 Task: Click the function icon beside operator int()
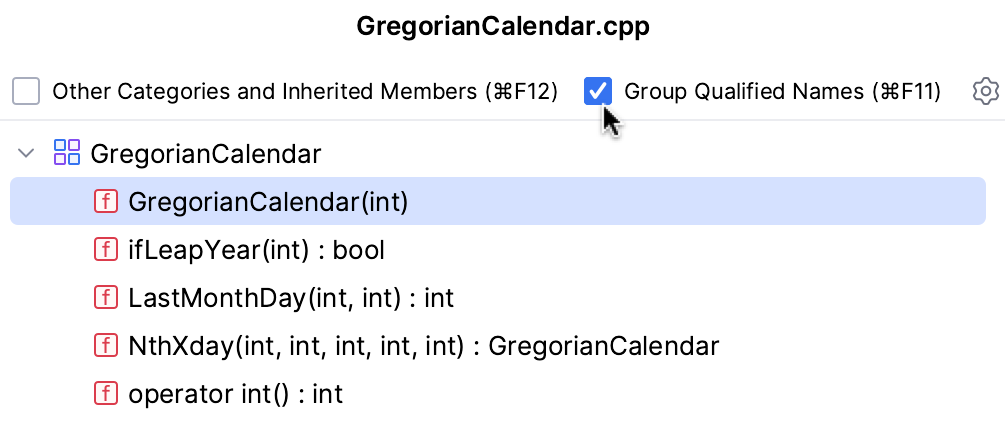(x=105, y=393)
